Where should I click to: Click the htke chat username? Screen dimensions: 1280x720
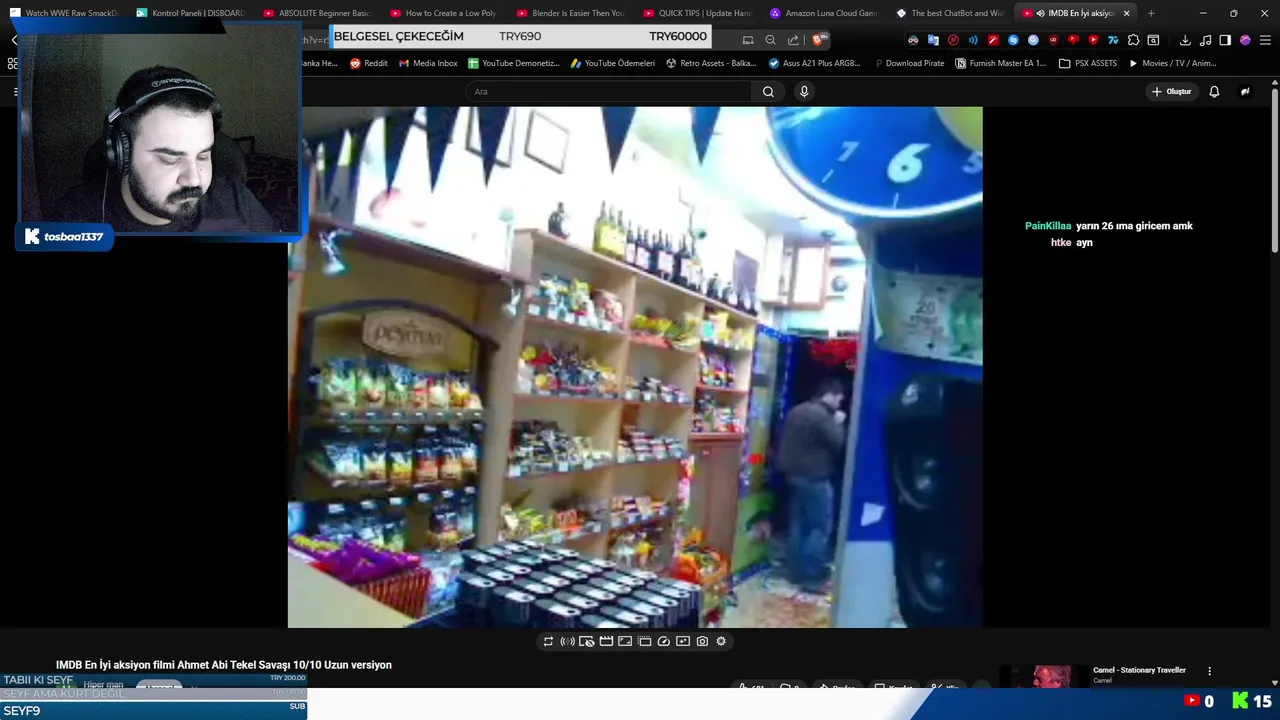(x=1061, y=243)
